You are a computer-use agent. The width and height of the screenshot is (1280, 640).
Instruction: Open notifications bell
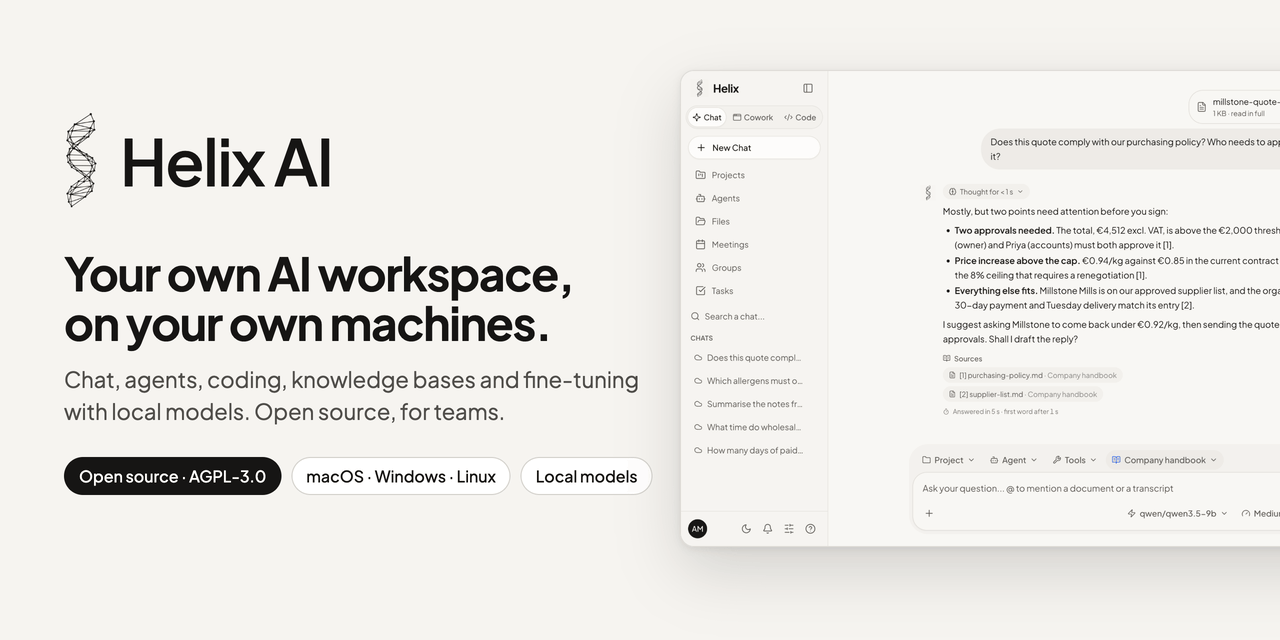click(x=768, y=529)
